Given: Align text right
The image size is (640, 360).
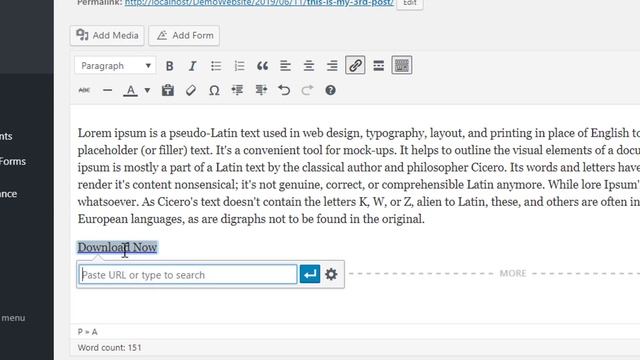Looking at the screenshot, I should click(x=332, y=66).
